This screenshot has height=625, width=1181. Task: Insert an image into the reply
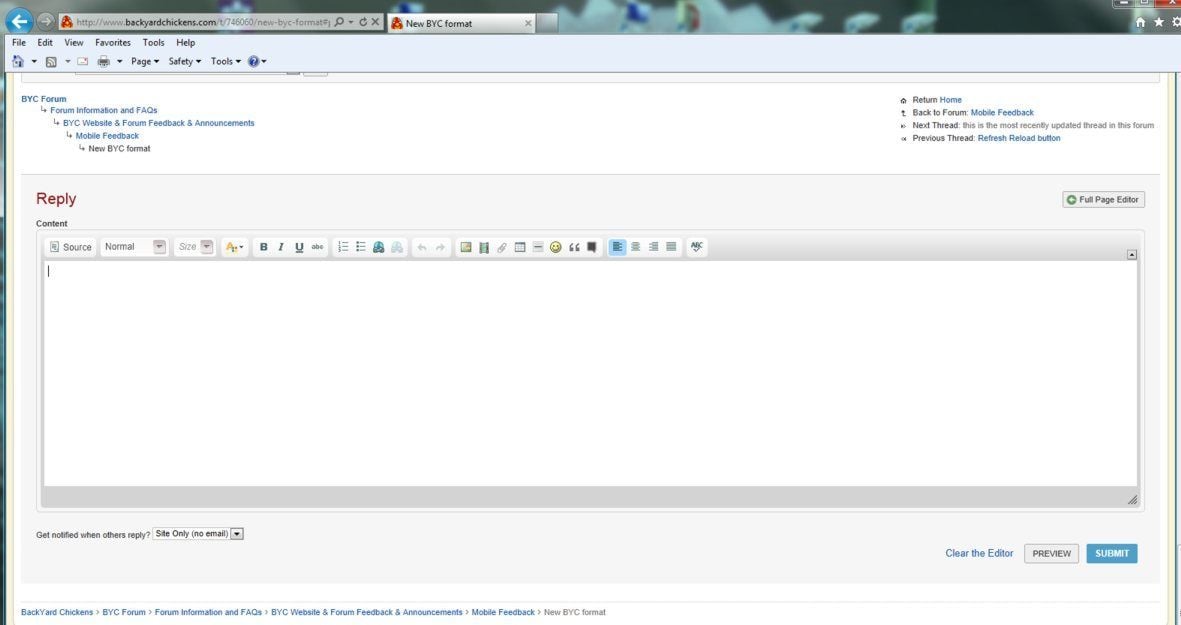click(466, 247)
